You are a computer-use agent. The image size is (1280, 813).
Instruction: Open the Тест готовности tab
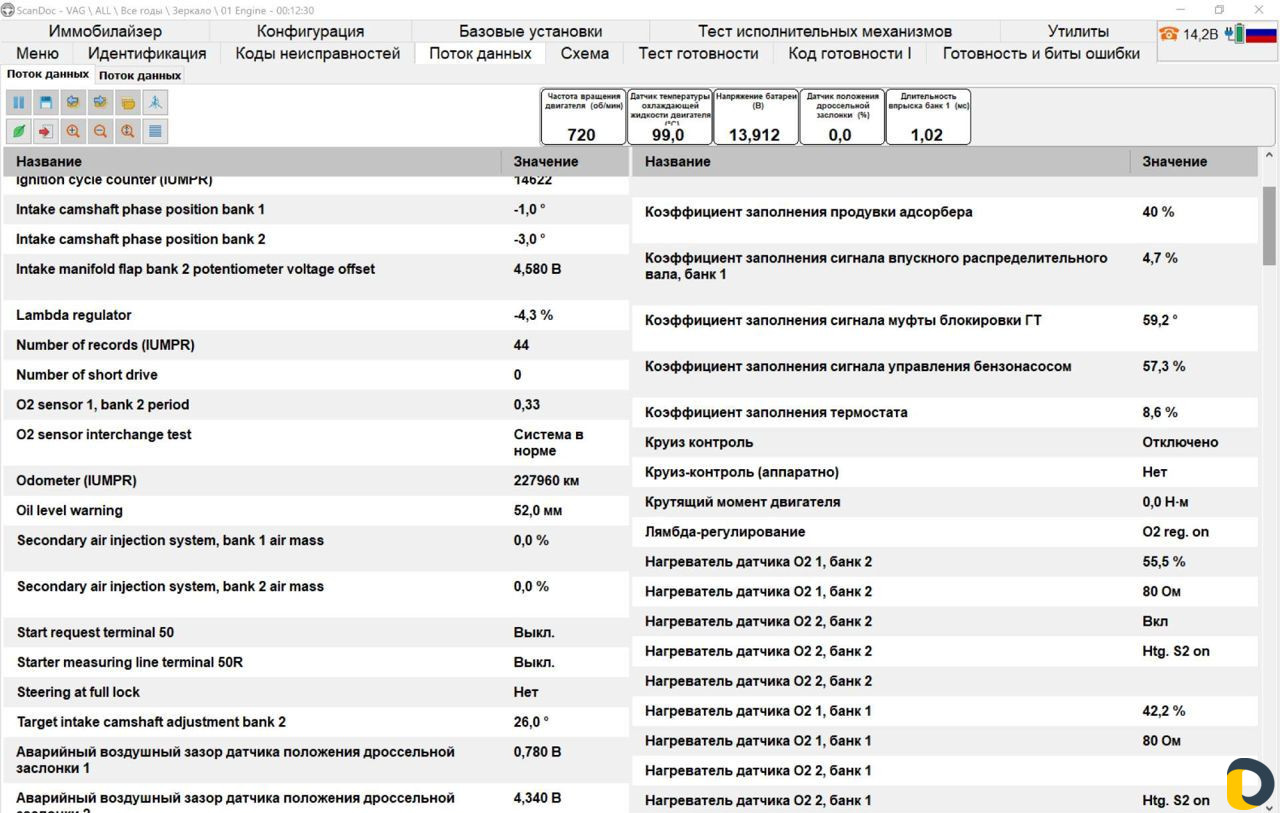[x=699, y=53]
